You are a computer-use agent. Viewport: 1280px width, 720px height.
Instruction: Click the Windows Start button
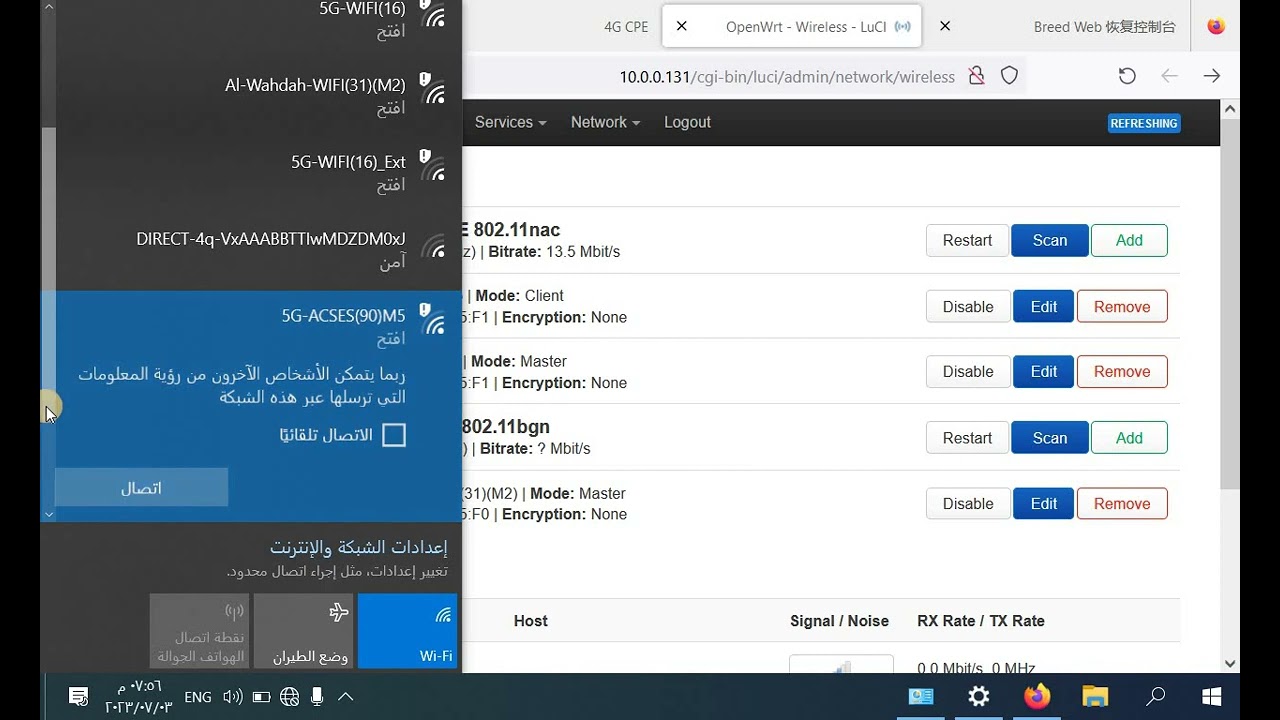[x=1213, y=696]
